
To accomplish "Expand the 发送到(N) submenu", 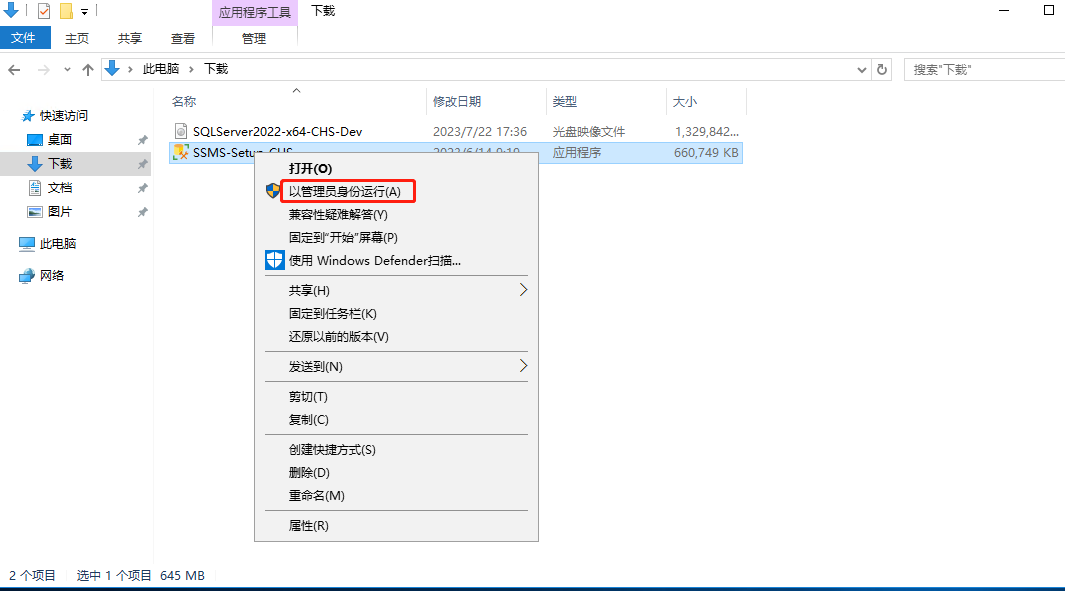I will pyautogui.click(x=396, y=367).
